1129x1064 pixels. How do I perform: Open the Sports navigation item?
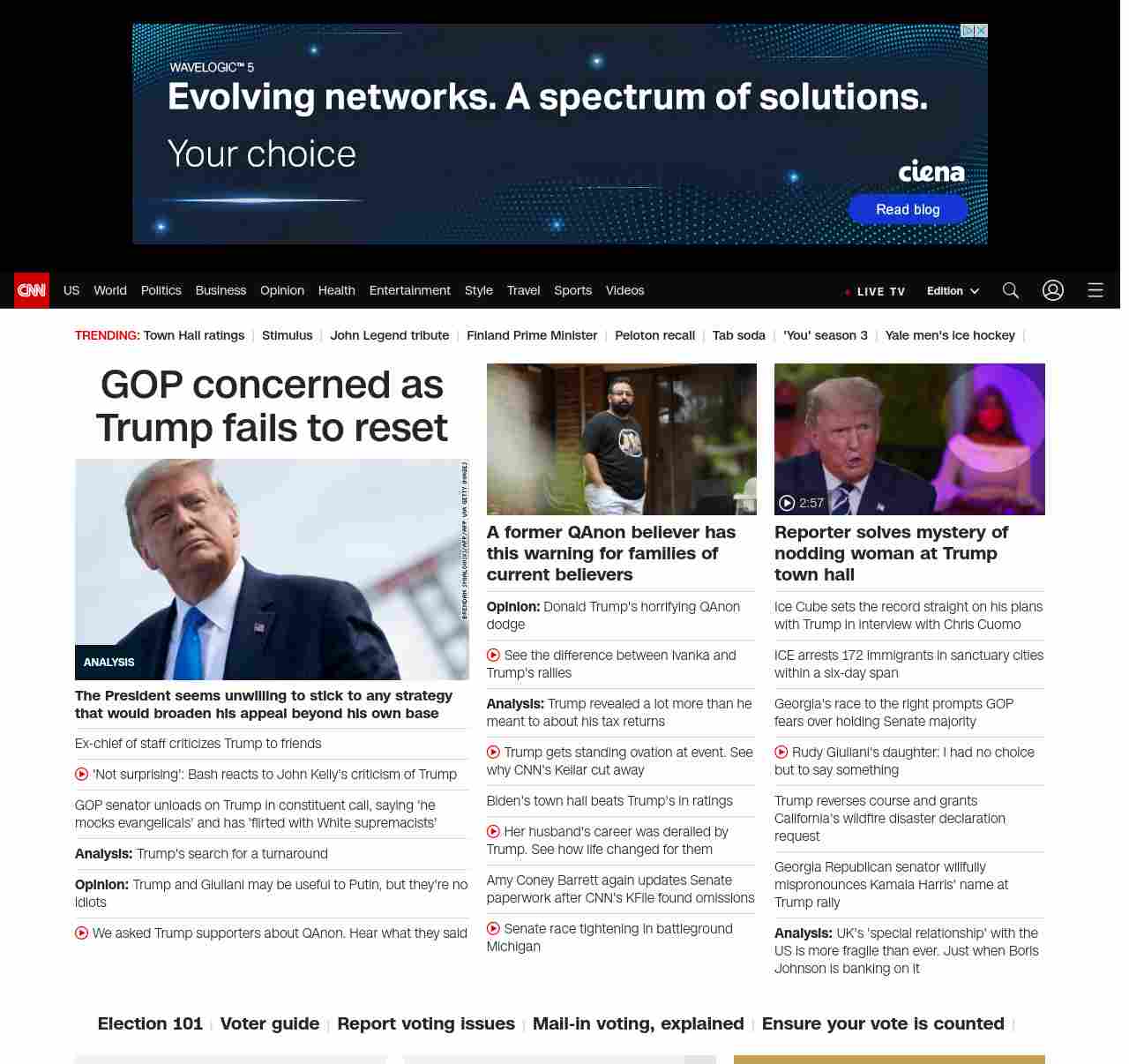click(x=573, y=290)
